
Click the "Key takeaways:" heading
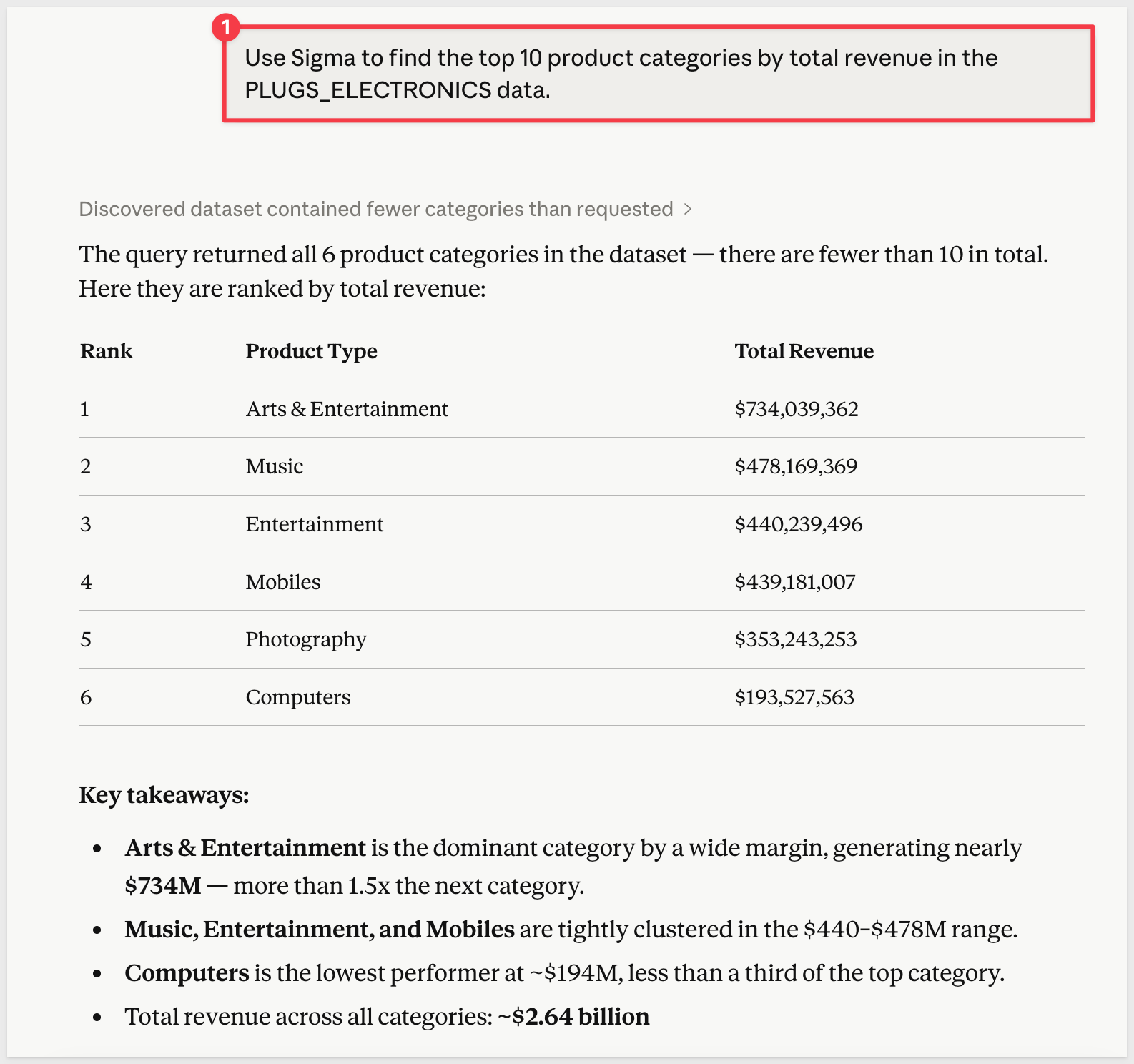(164, 795)
